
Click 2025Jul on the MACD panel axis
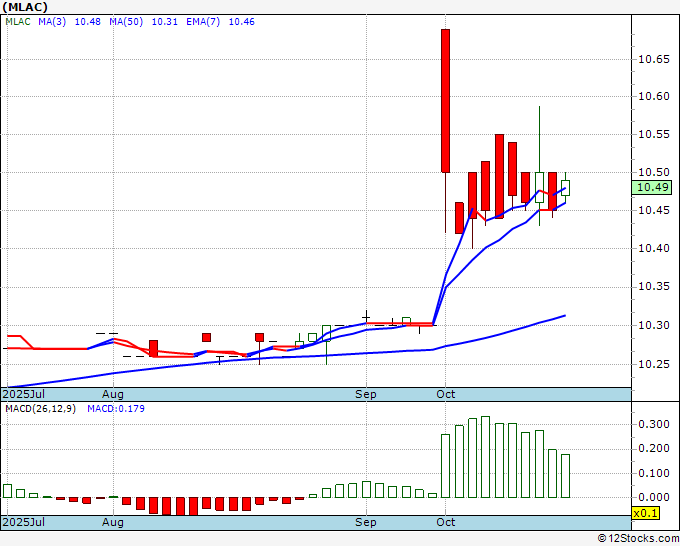click(x=23, y=522)
